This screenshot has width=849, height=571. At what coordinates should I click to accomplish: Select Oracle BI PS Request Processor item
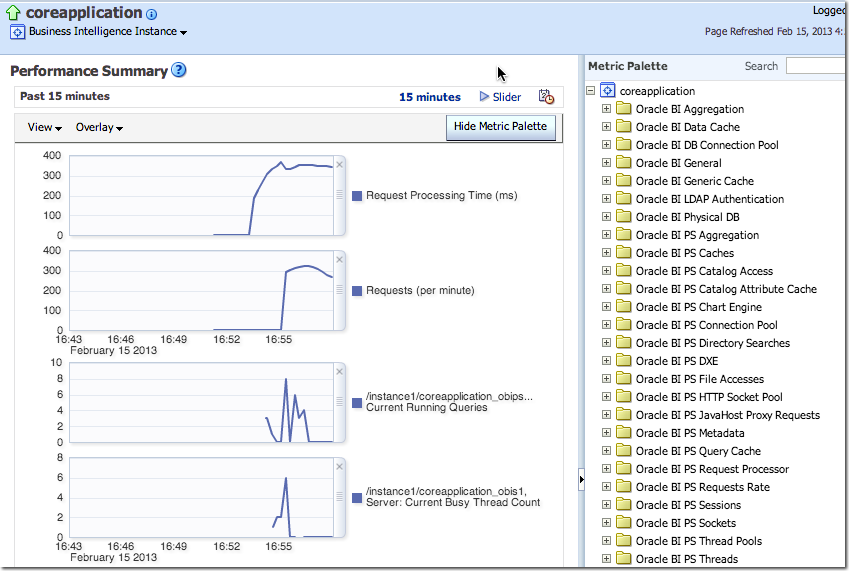pos(712,469)
